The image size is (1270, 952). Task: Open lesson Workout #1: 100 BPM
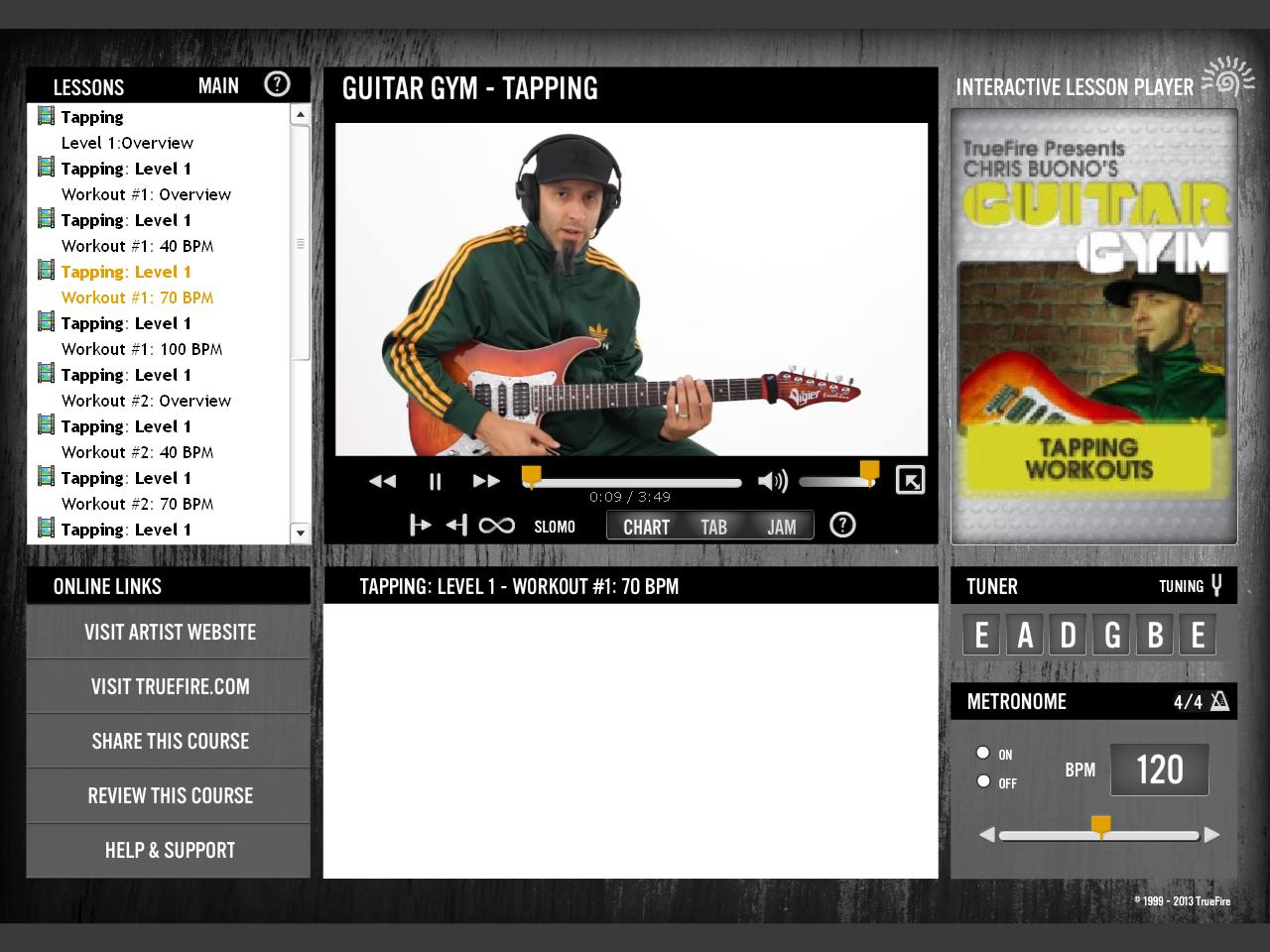point(142,349)
